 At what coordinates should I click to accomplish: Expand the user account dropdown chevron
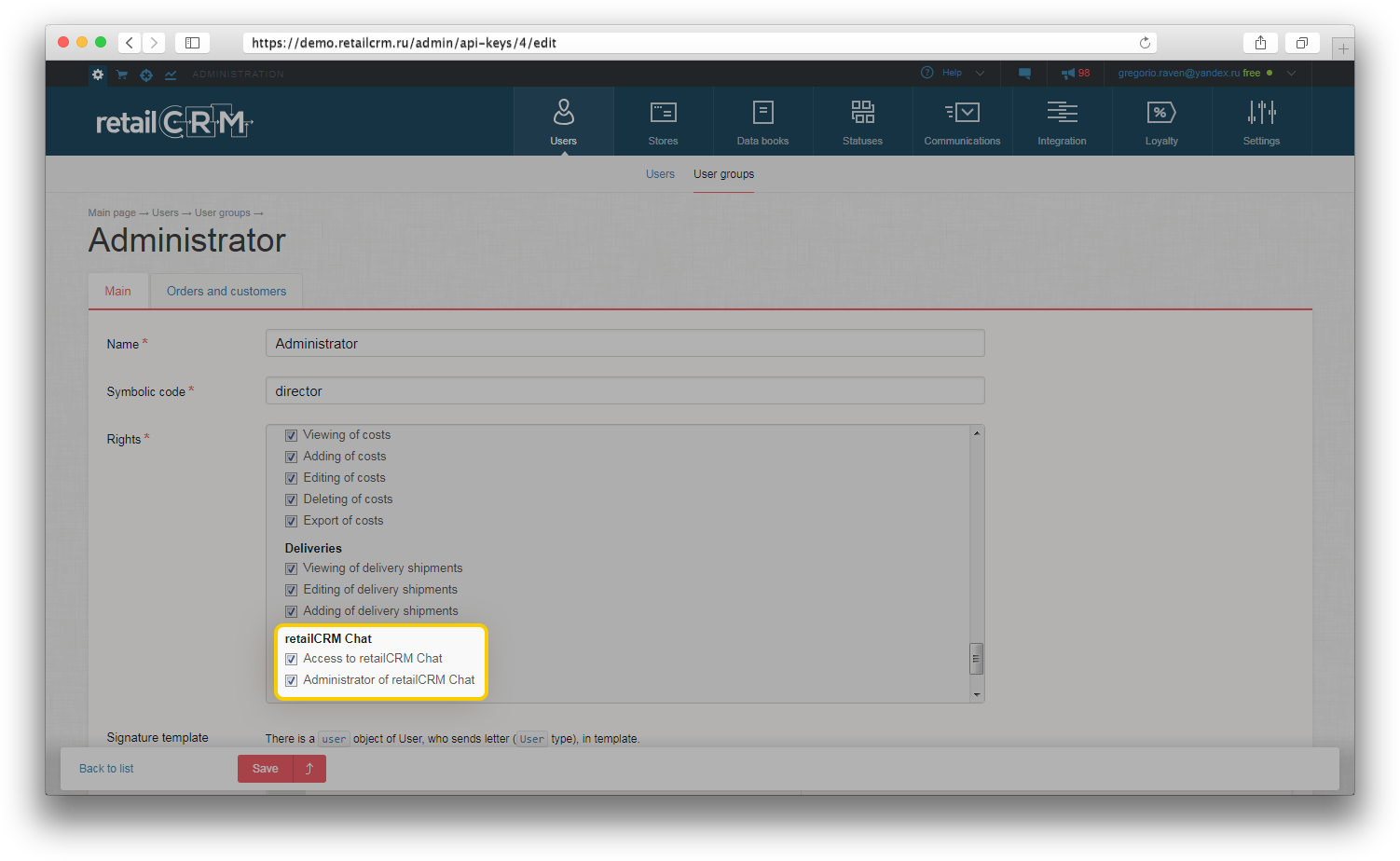[1291, 73]
